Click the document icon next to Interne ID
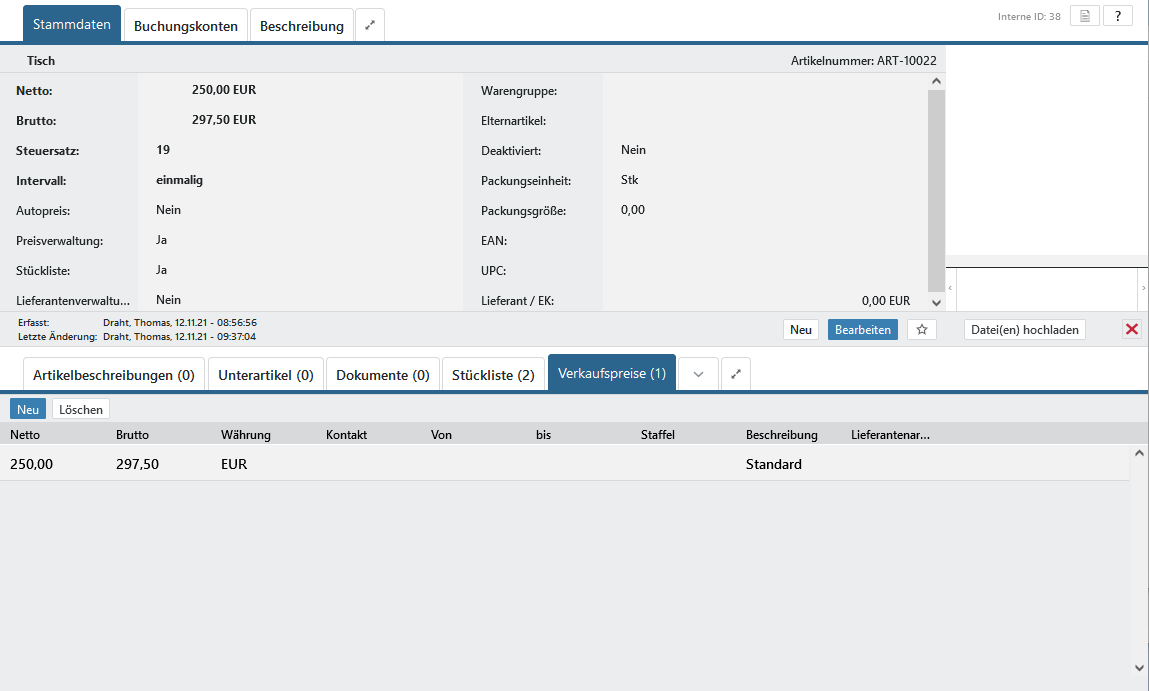Screen dimensions: 1149x691 (x=1085, y=16)
